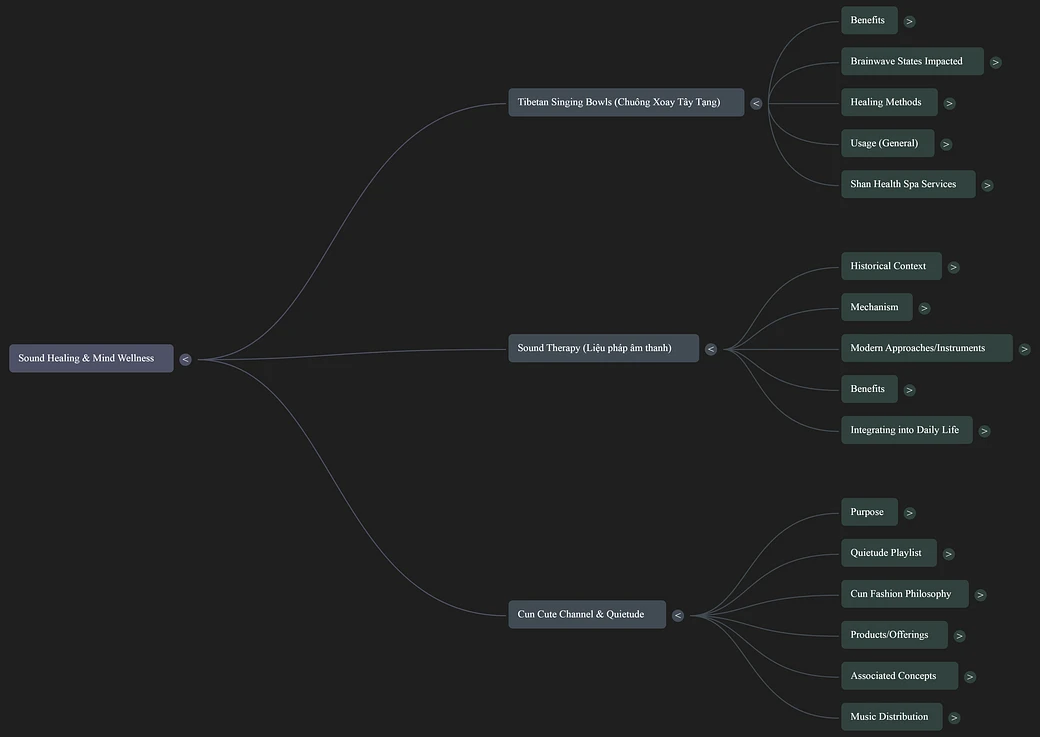This screenshot has height=737, width=1040.
Task: Expand Benefits under Sound Therapy
Action: tap(910, 391)
